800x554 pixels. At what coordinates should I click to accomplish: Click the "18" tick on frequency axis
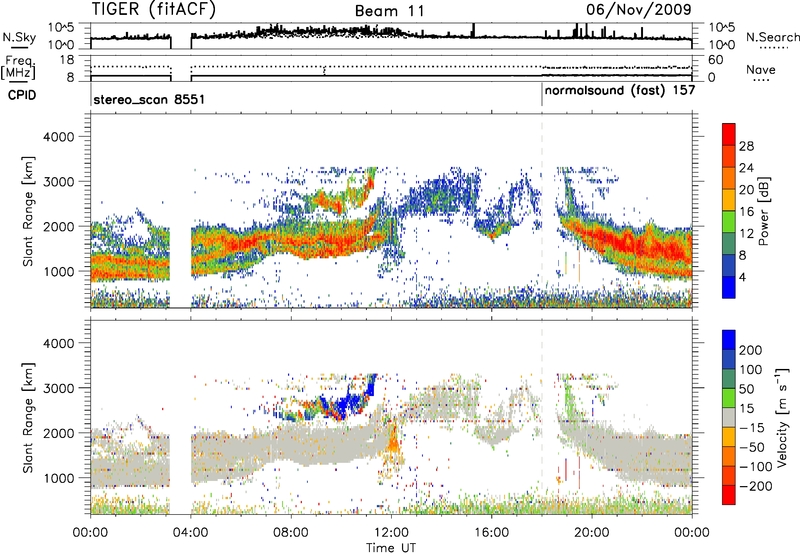click(67, 60)
